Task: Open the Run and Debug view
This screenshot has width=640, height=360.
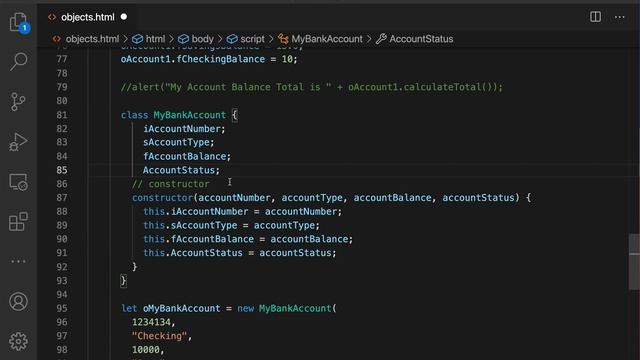Action: [x=18, y=142]
